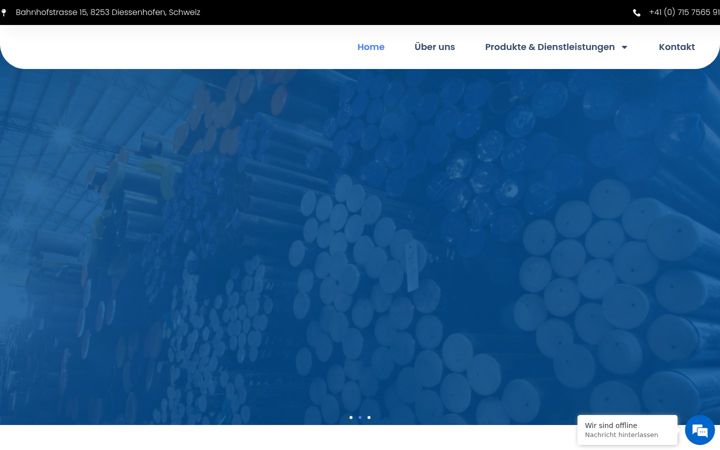Open the Home menu item
This screenshot has height=450, width=720.
tap(371, 47)
